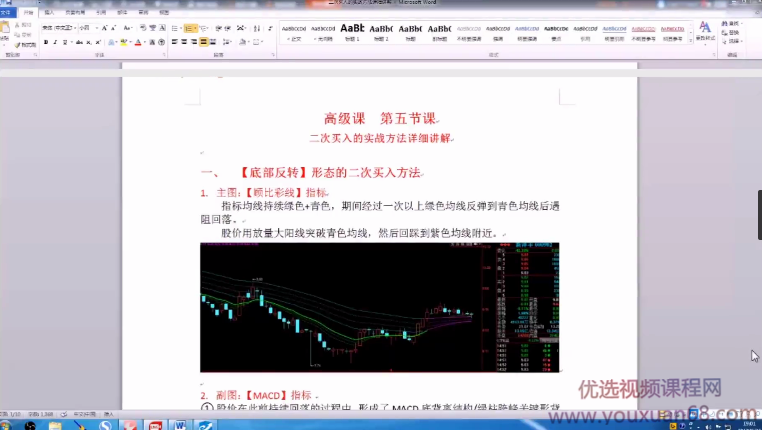Switch to the Home (开始) tab

[28, 12]
